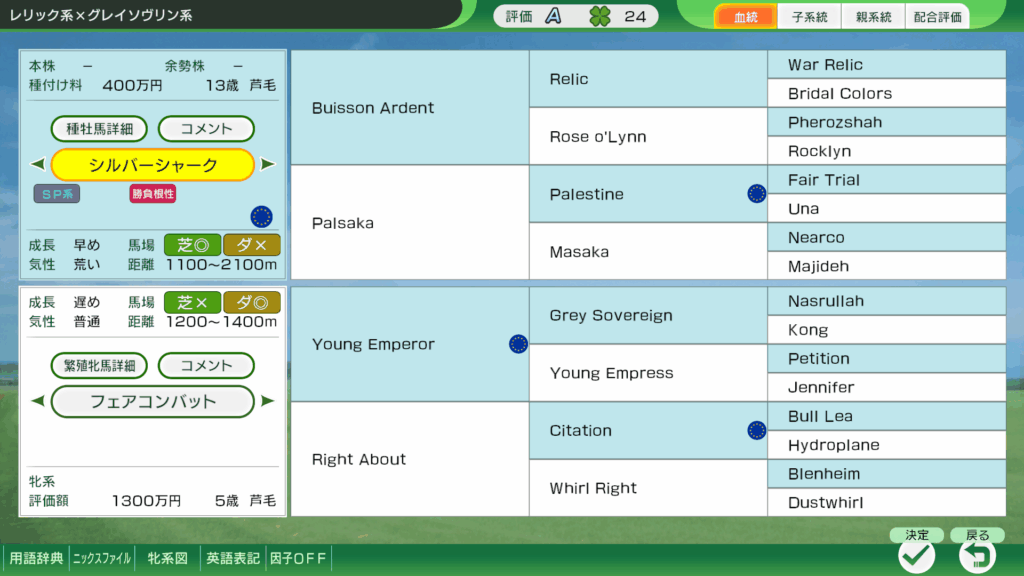Select Palsaka pedigree cell
The image size is (1024, 576).
point(410,223)
